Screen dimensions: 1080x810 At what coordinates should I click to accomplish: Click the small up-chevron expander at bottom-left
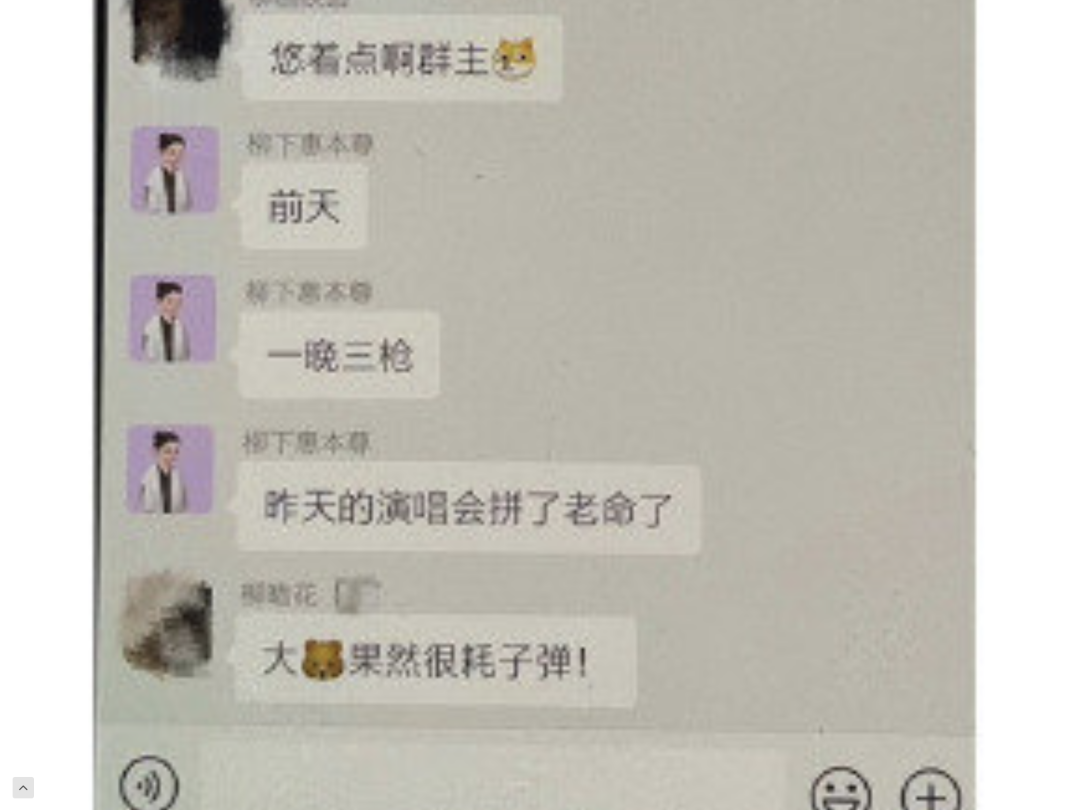[x=23, y=787]
